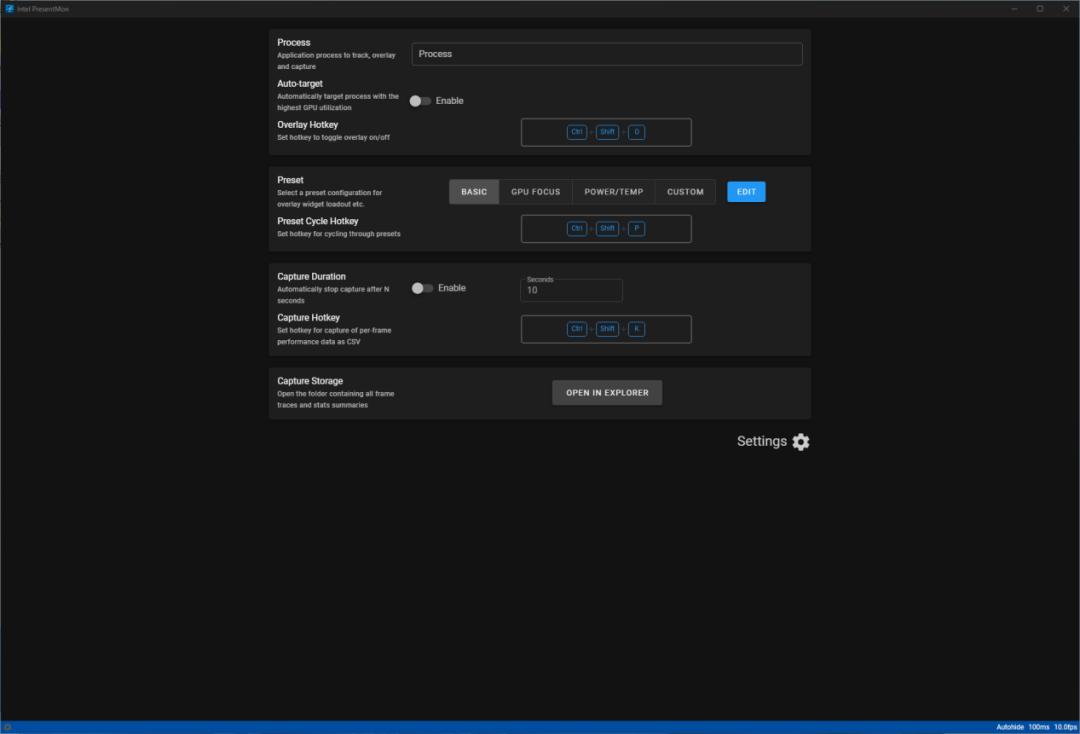Toggle Auto-target Enable switch

pyautogui.click(x=419, y=101)
